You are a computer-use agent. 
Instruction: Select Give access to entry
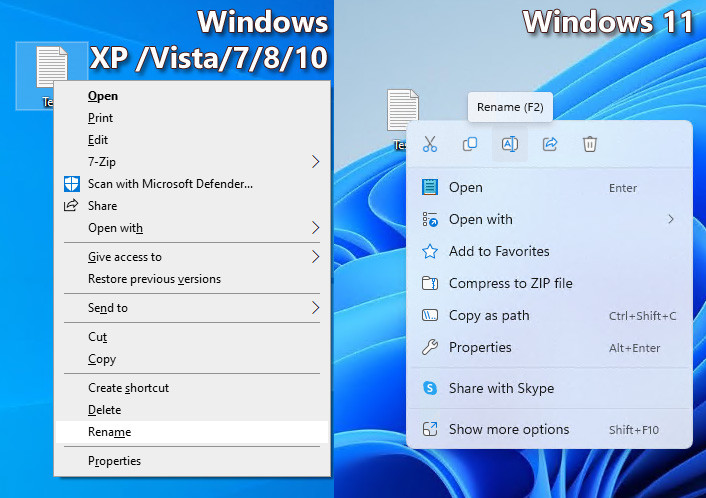192,257
